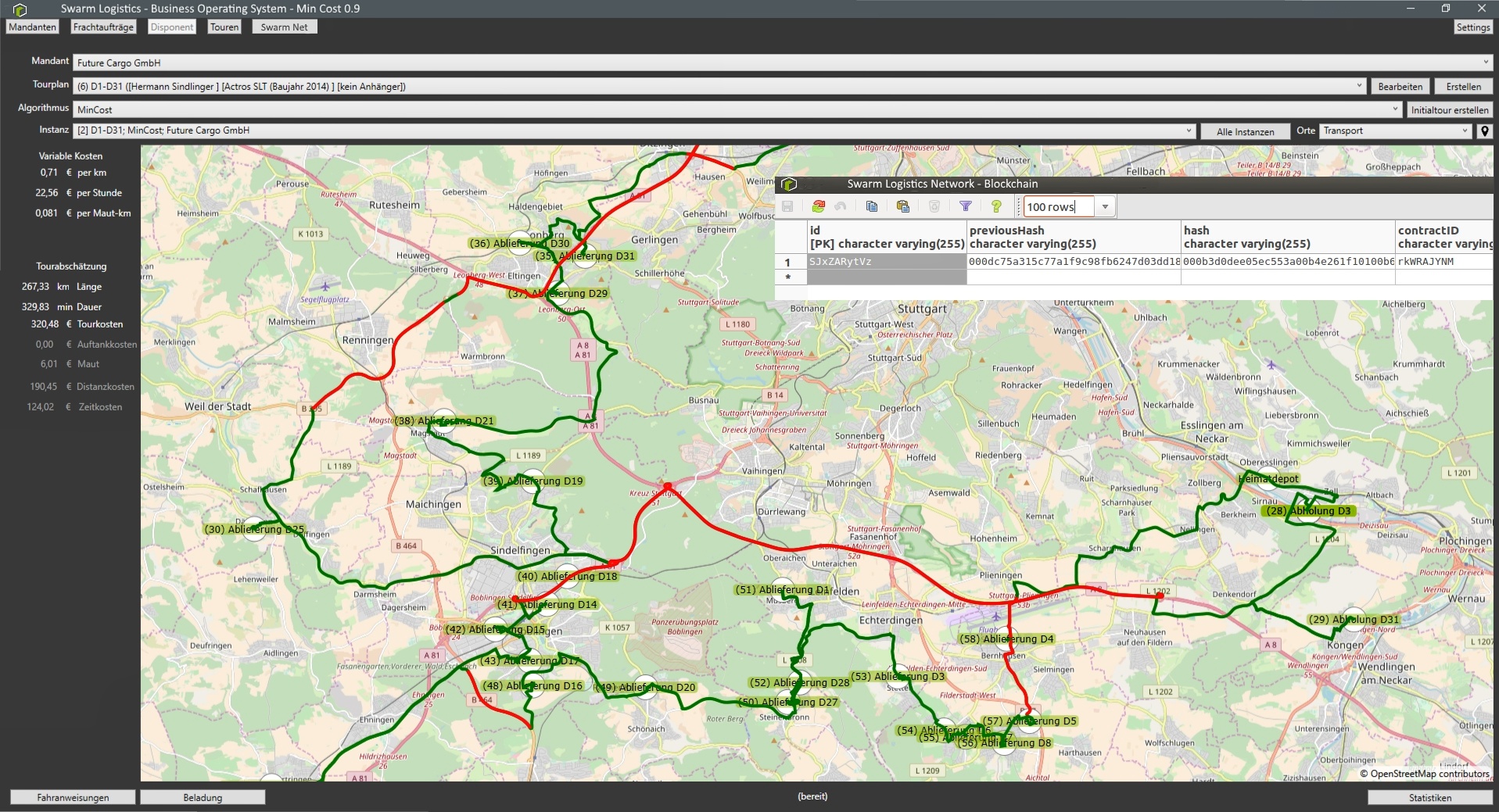This screenshot has height=812, width=1499.
Task: Click the OpenStreetMap contributors credit
Action: click(x=1425, y=774)
